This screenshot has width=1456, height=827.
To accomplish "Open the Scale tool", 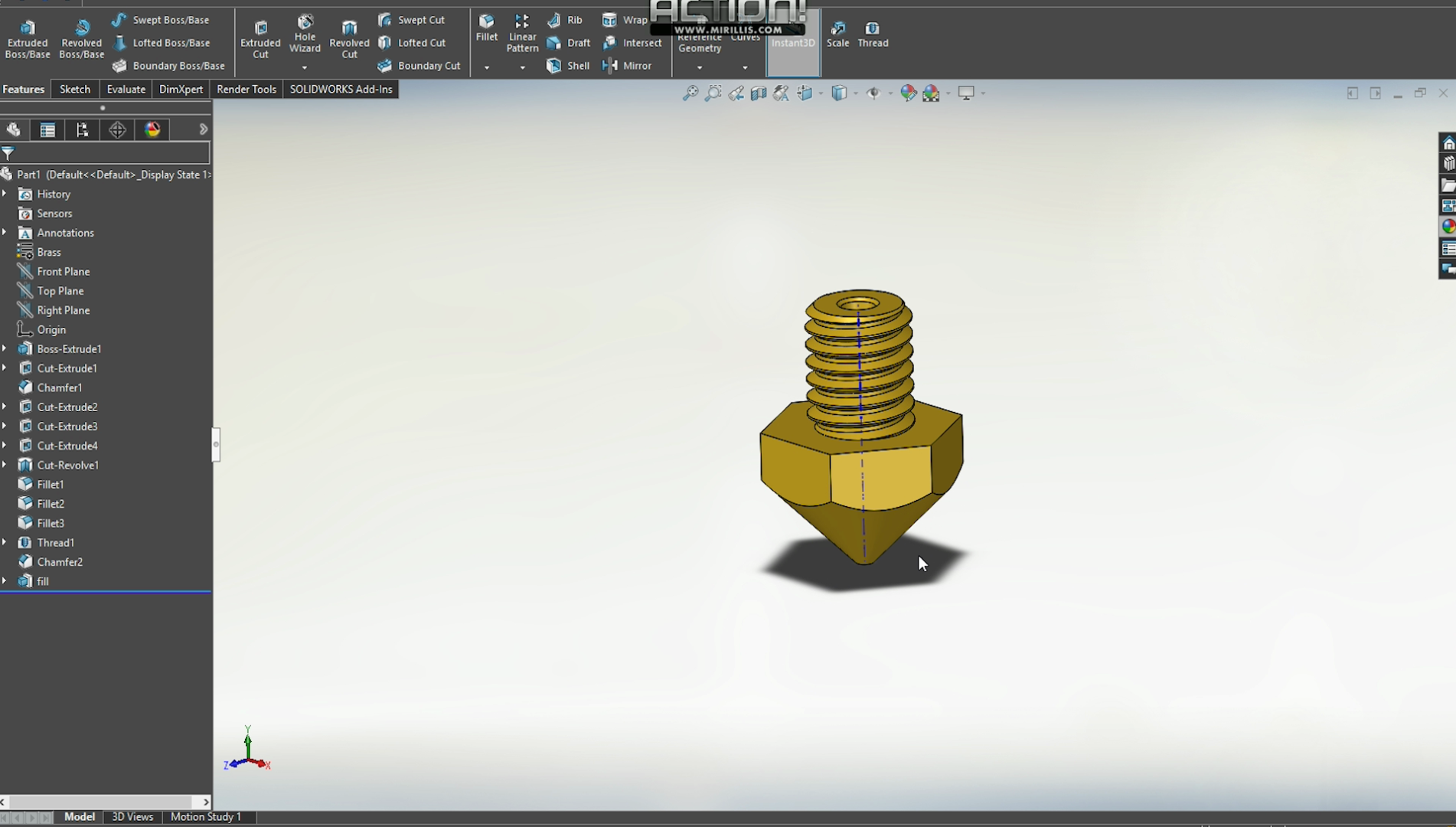I will 837,34.
